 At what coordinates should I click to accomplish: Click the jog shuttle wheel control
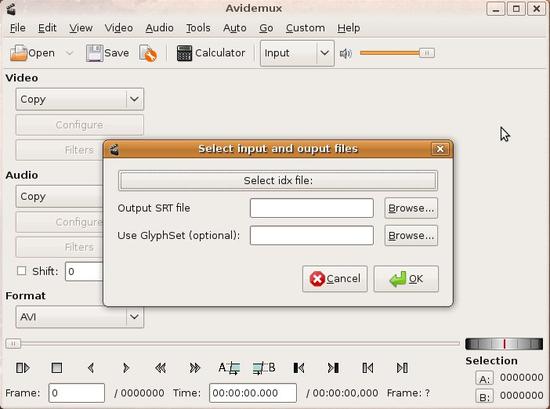[504, 344]
